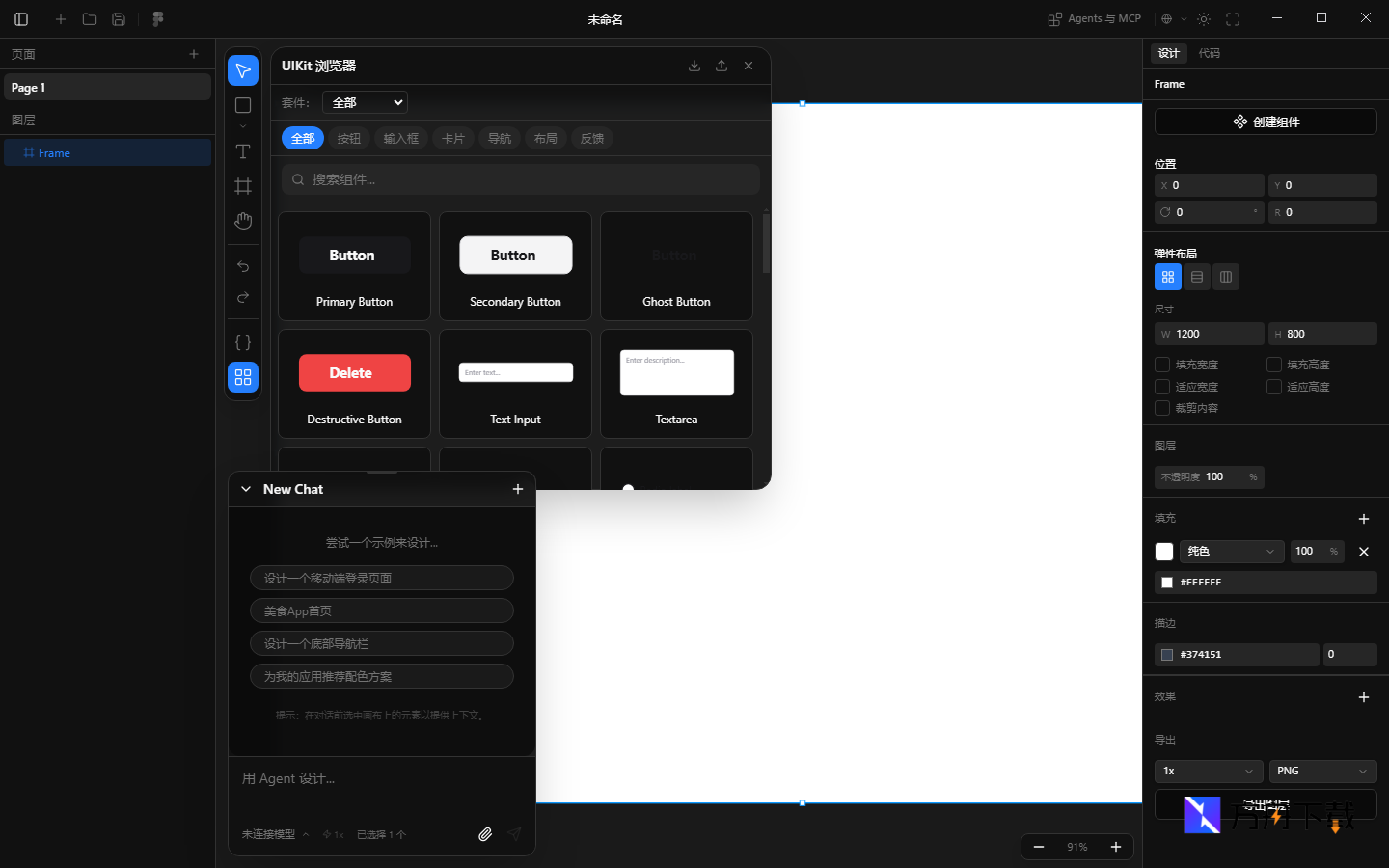Select the 按钮 category filter in UIKit browser
1389x868 pixels.
coord(348,138)
